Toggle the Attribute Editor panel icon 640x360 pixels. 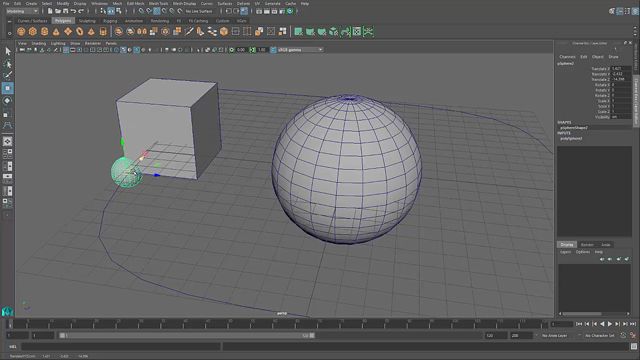620,11
